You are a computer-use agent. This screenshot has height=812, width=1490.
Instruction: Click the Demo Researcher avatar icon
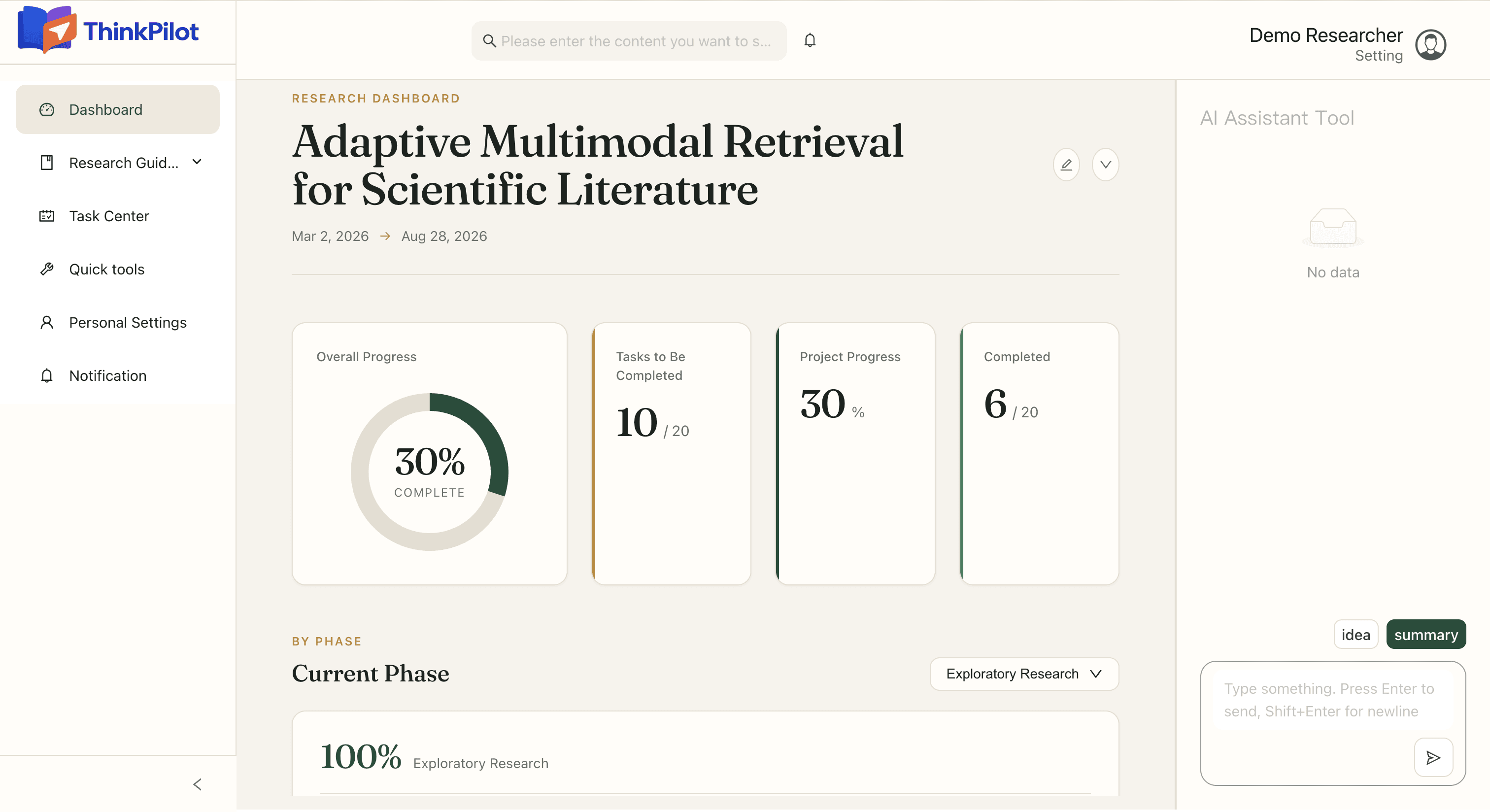(x=1430, y=44)
